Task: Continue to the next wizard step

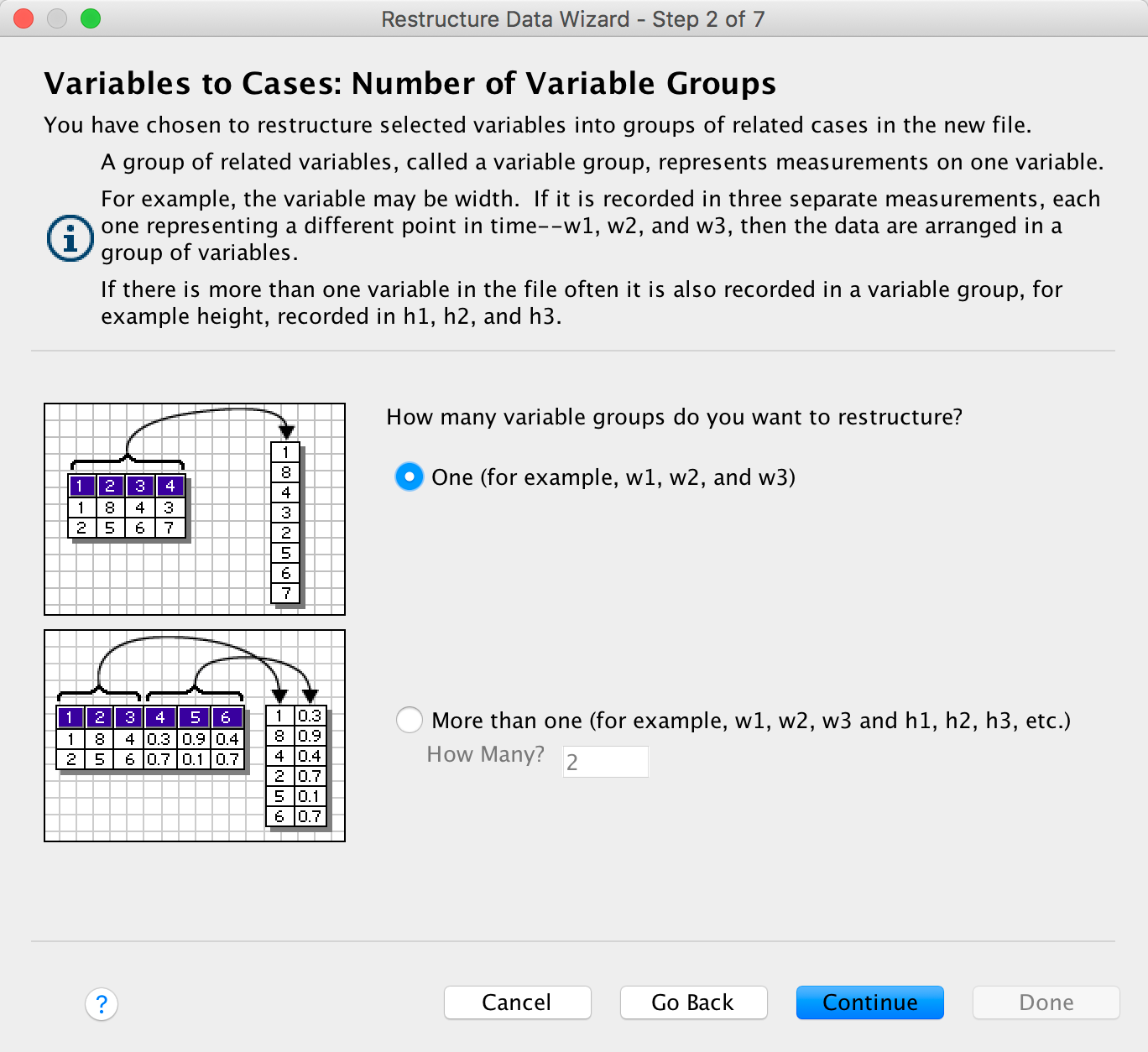Action: pos(869,1003)
